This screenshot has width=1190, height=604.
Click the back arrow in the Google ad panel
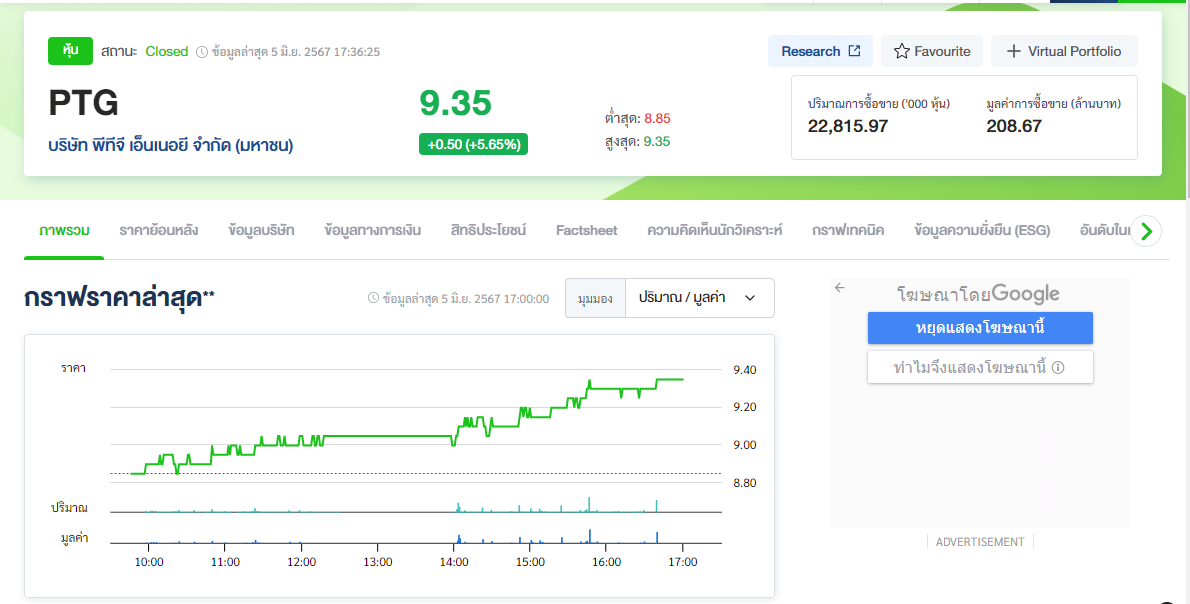(839, 288)
